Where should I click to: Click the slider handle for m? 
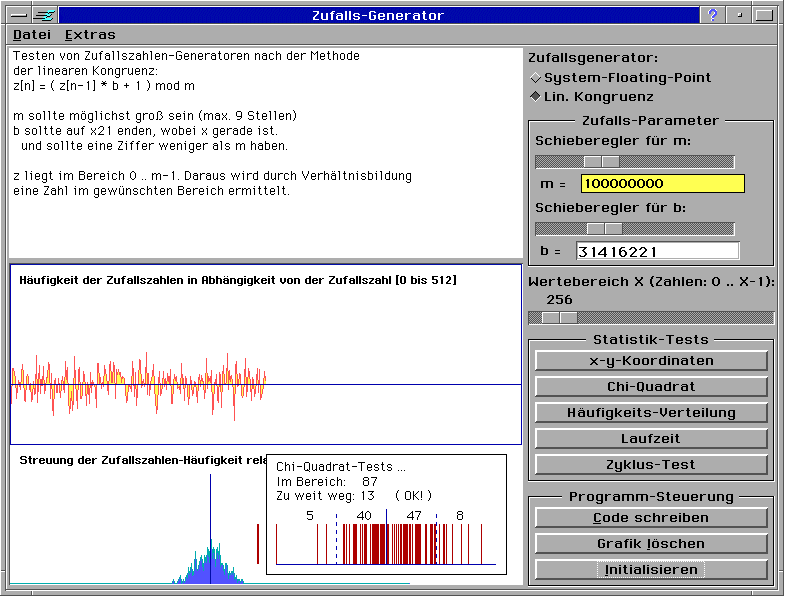[x=601, y=162]
